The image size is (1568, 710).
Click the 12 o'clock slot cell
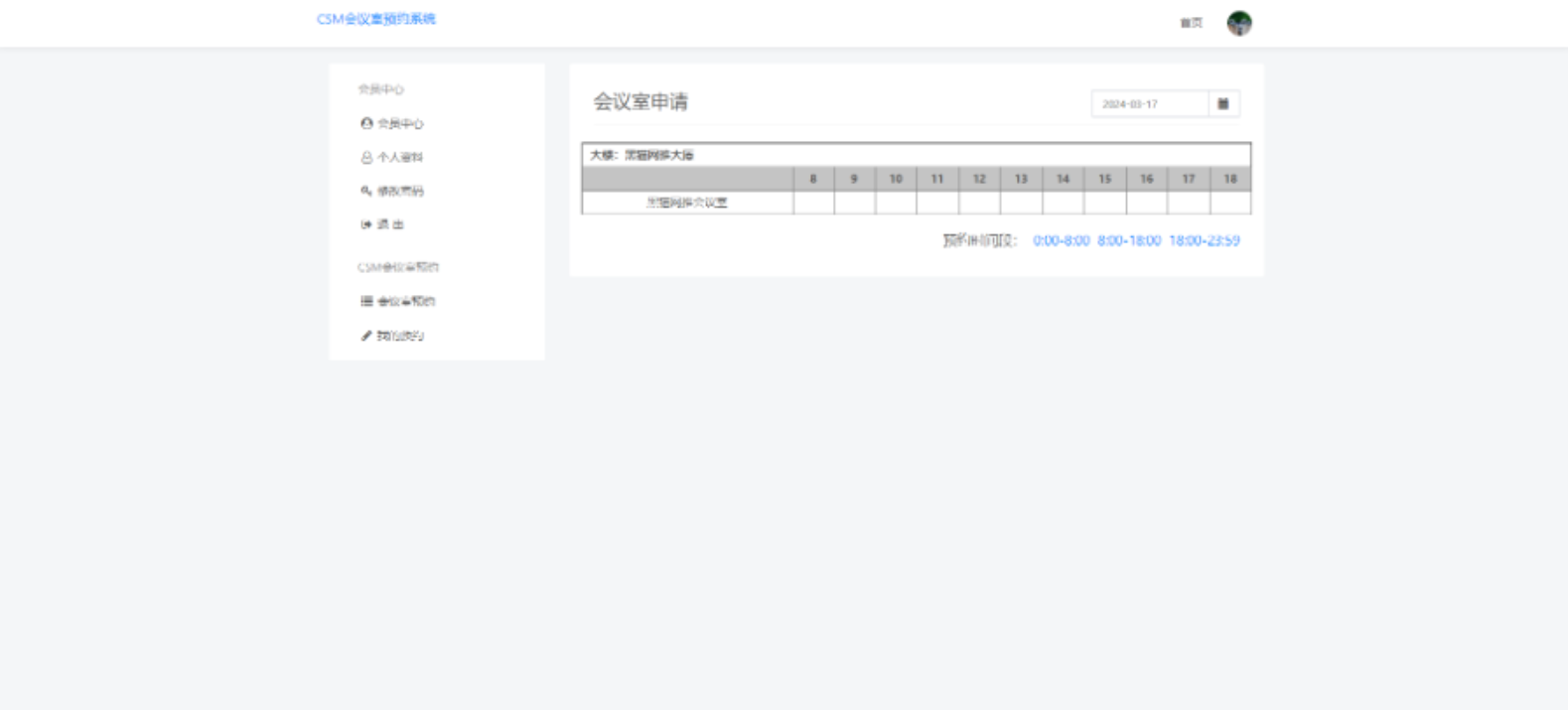[x=979, y=203]
